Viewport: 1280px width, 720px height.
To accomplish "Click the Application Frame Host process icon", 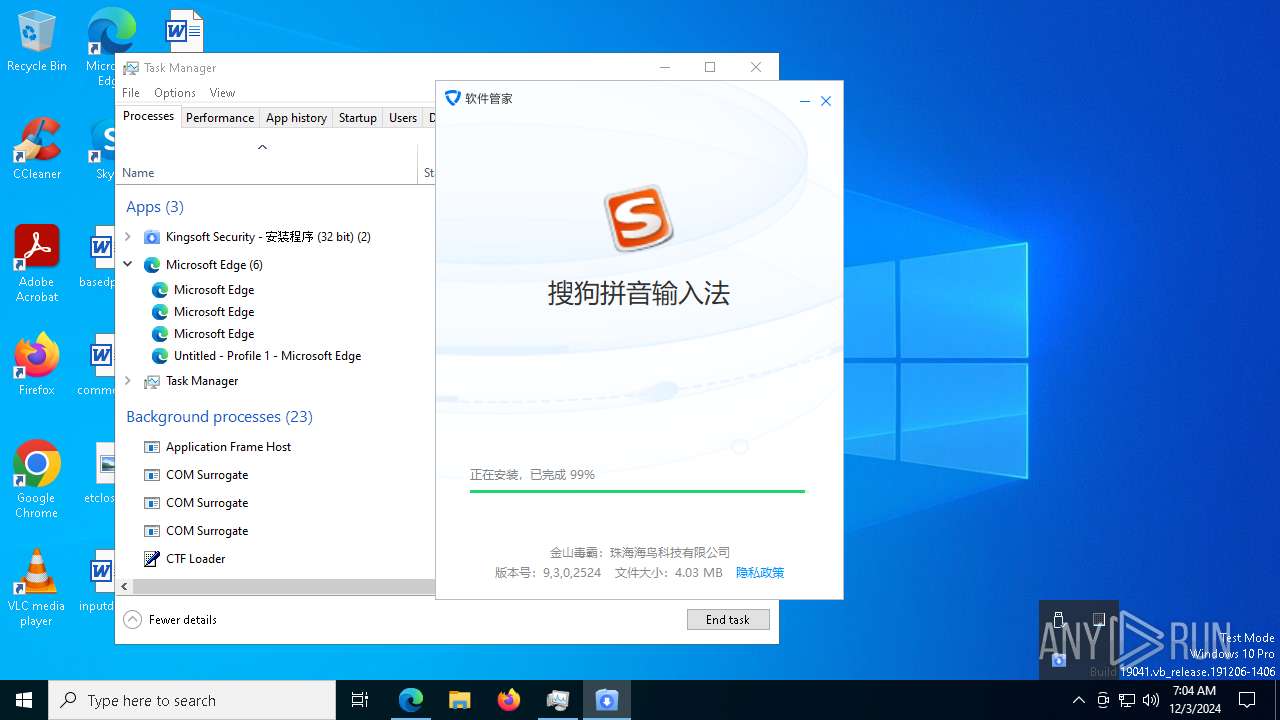I will pyautogui.click(x=152, y=447).
